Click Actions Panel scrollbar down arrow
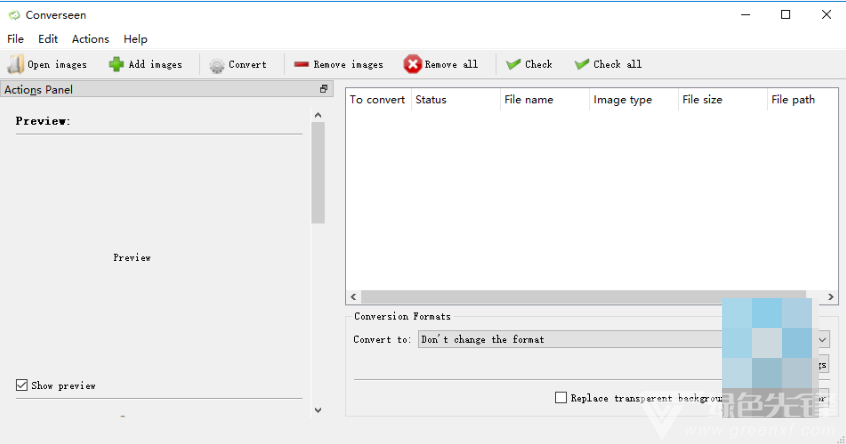The image size is (846, 444). tap(318, 410)
